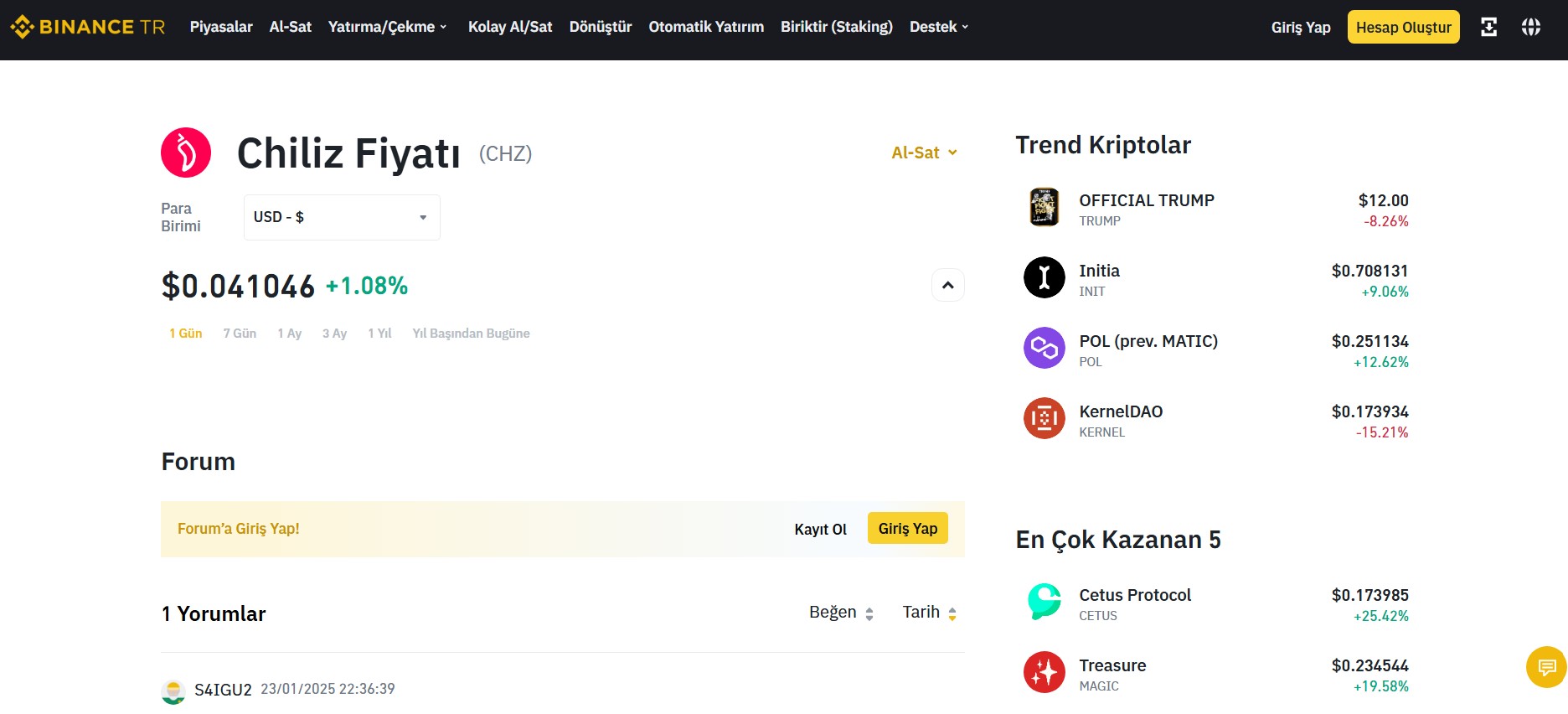
Task: Expand the Yatırma/Çekme menu
Action: (388, 27)
